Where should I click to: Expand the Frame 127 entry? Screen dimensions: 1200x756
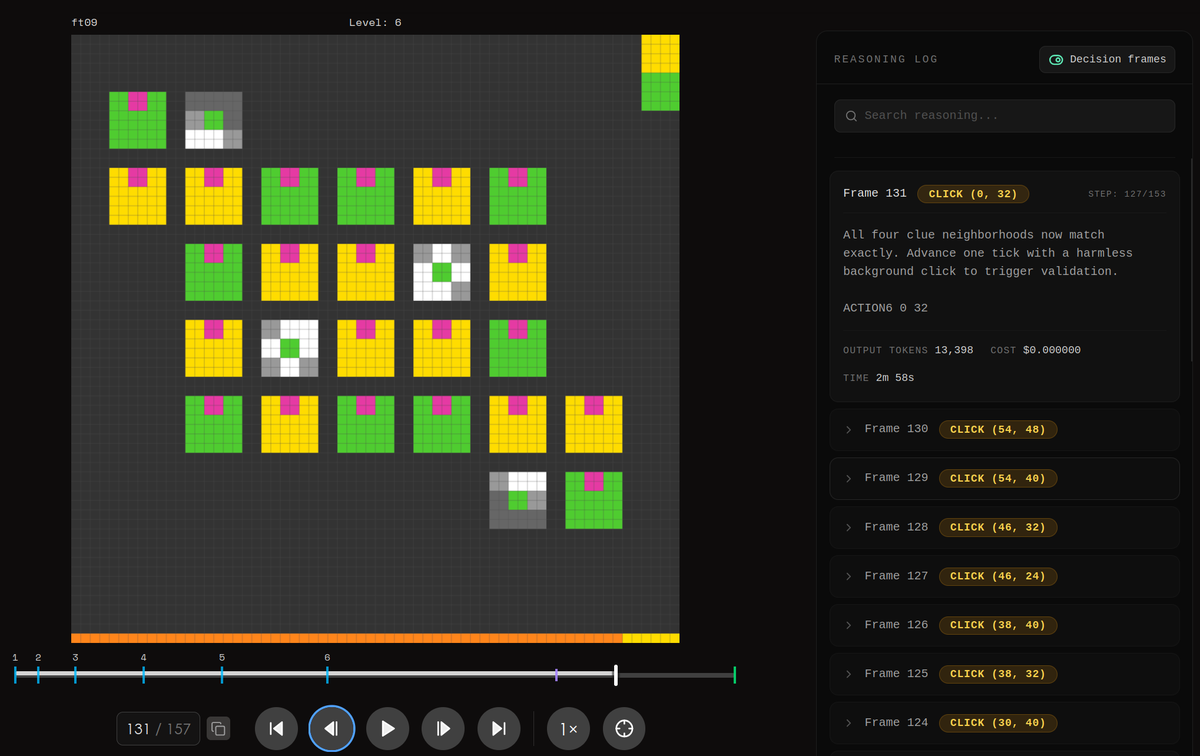[x=1004, y=576]
